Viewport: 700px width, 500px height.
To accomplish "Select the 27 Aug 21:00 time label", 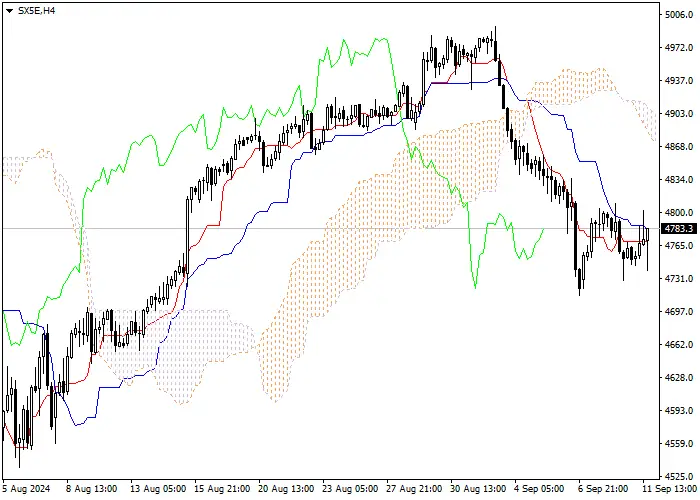I will click(414, 489).
